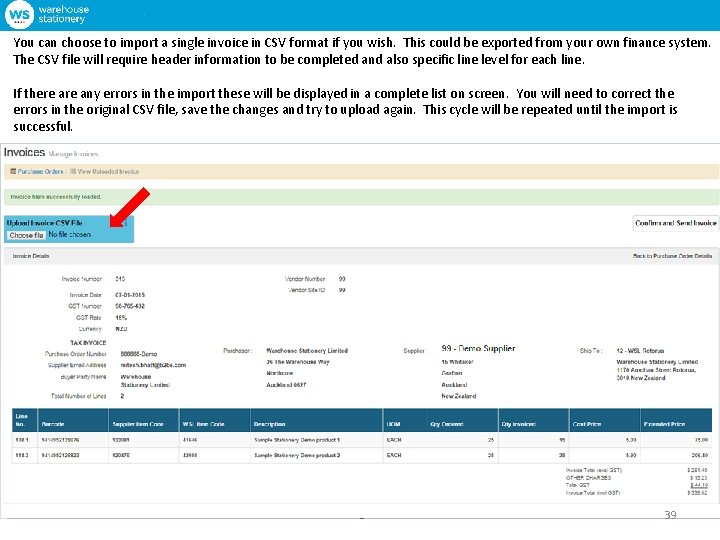Click the 15% GST Rate value

[121, 317]
